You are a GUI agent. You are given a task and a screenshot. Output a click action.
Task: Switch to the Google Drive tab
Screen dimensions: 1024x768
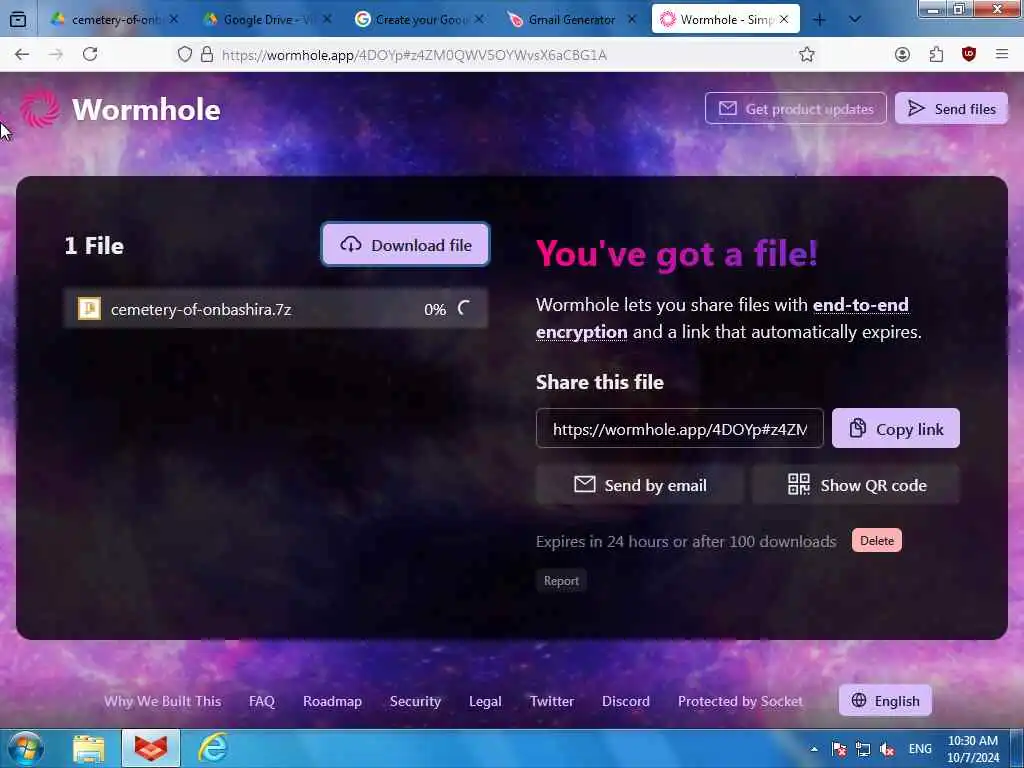coord(268,20)
